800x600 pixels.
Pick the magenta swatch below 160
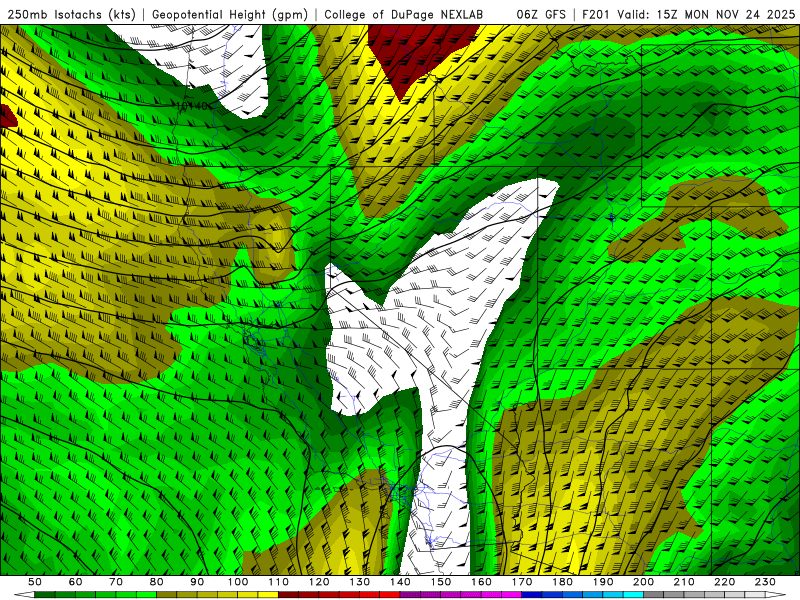491,595
